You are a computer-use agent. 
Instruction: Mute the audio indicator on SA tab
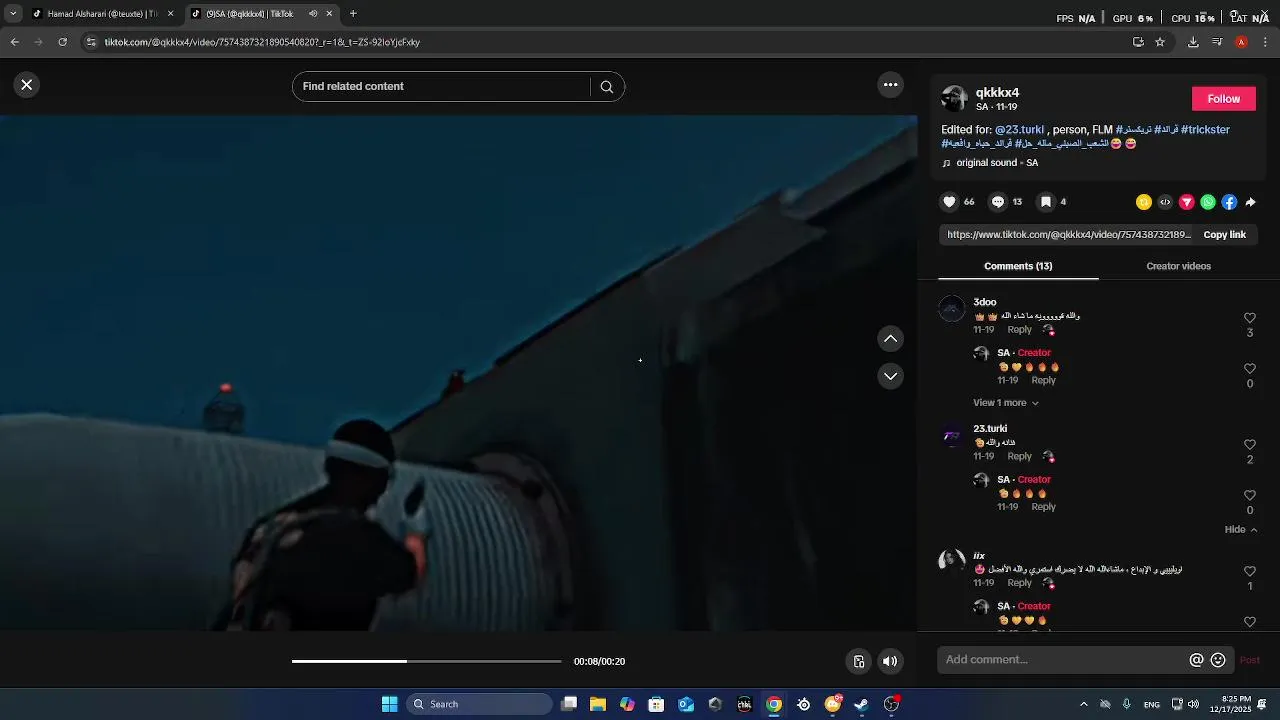[313, 14]
